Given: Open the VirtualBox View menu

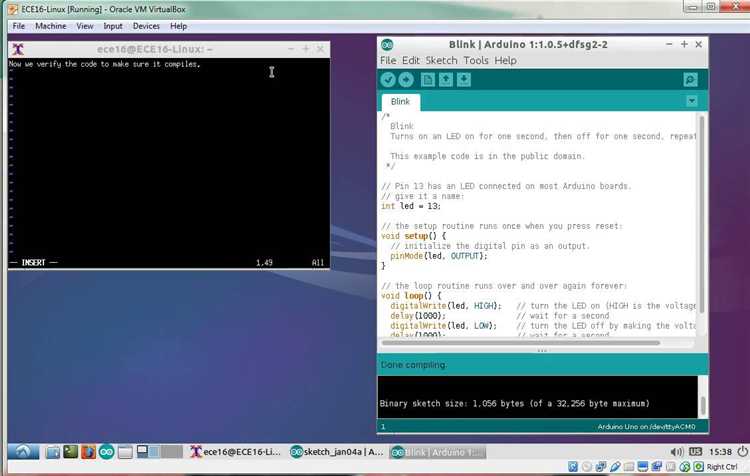Looking at the screenshot, I should [85, 26].
